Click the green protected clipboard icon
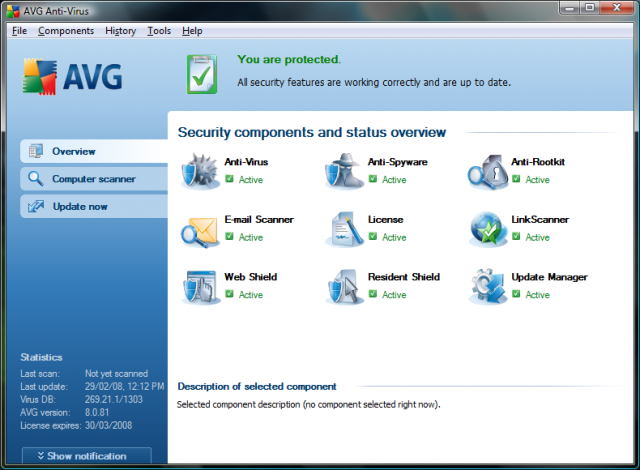Image resolution: width=640 pixels, height=470 pixels. point(202,74)
